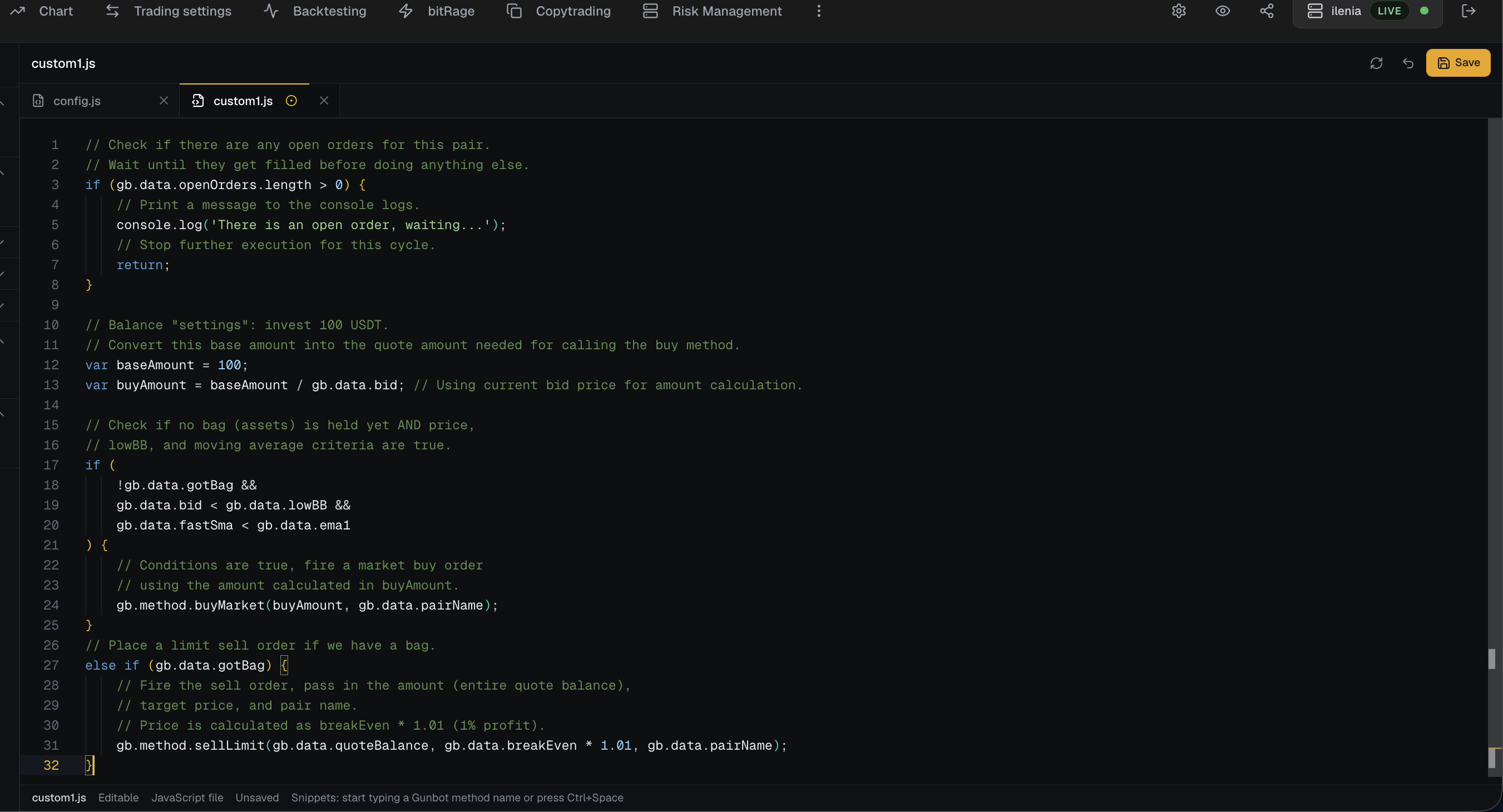Click the undo arrow icon
Viewport: 1503px width, 812px height.
tap(1408, 63)
